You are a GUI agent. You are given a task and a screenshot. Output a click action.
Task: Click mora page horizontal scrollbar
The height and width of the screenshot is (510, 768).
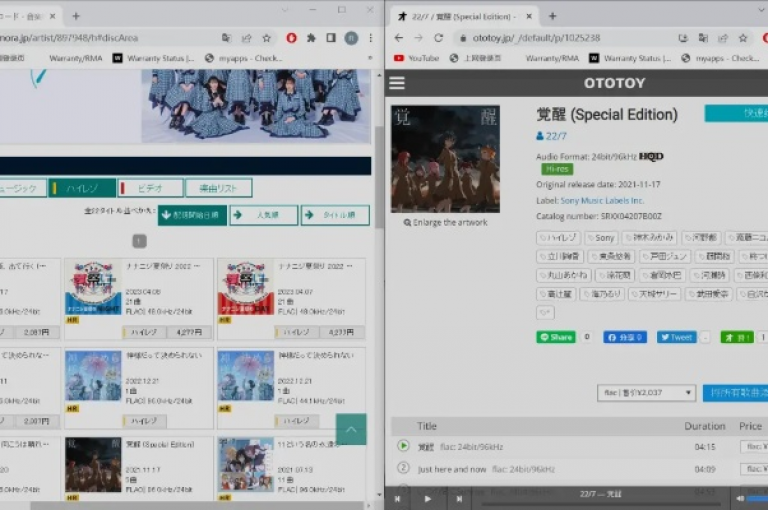point(196,505)
